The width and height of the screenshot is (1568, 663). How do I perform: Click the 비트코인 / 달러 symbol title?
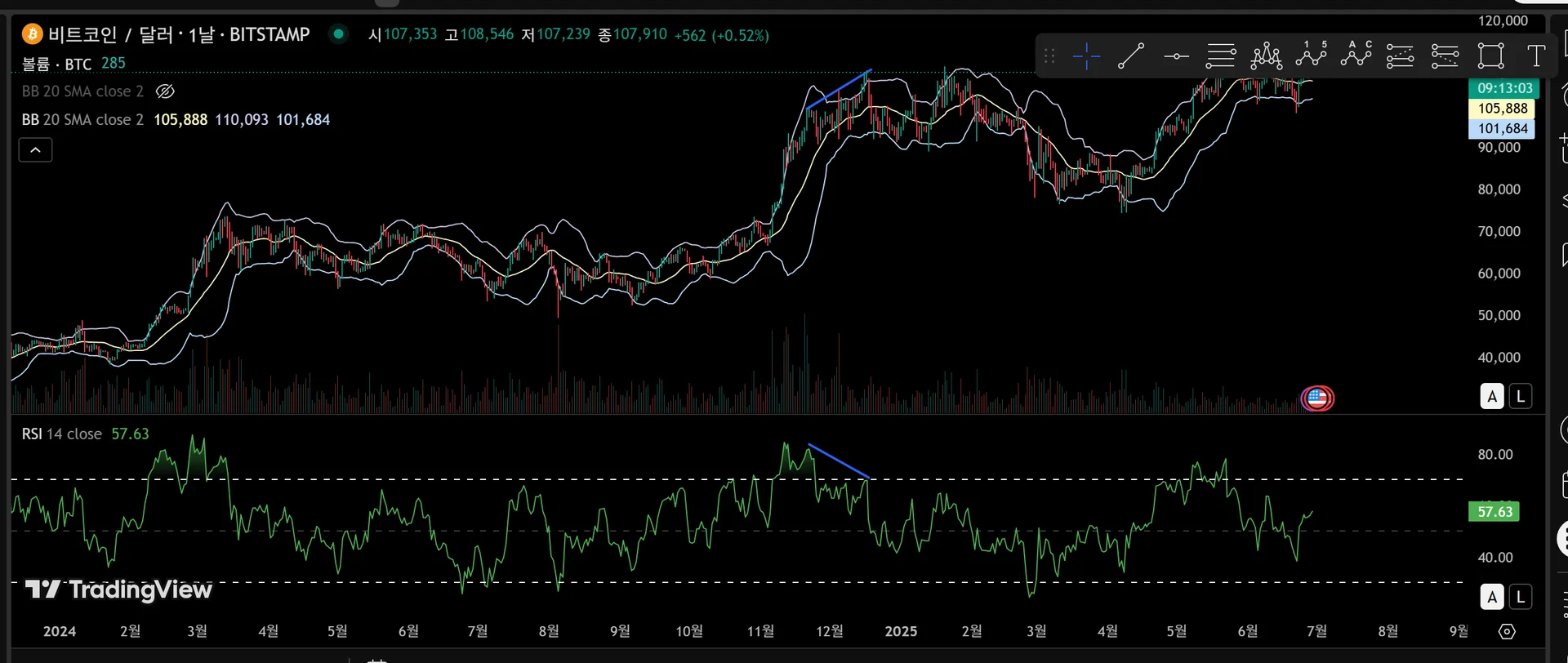click(x=110, y=34)
